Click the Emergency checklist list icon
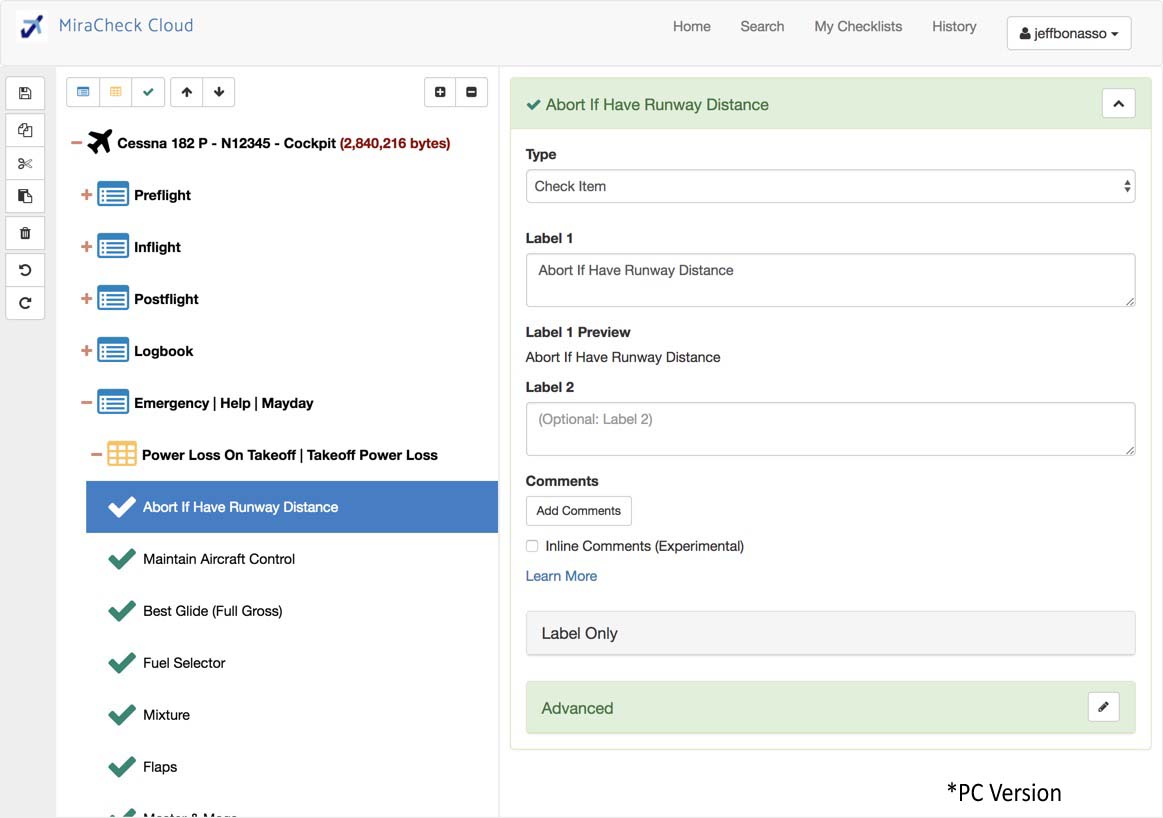Screen dimensions: 1163x818 tap(113, 402)
